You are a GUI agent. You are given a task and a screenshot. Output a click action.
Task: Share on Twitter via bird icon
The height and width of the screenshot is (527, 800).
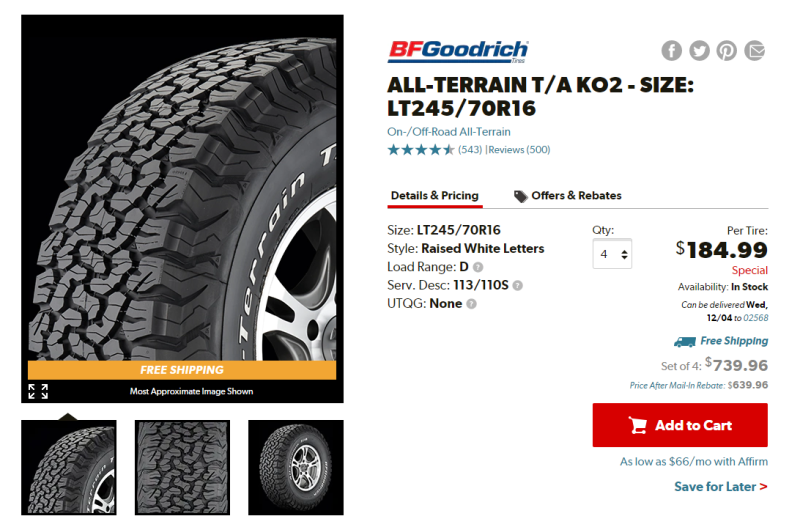[x=699, y=51]
